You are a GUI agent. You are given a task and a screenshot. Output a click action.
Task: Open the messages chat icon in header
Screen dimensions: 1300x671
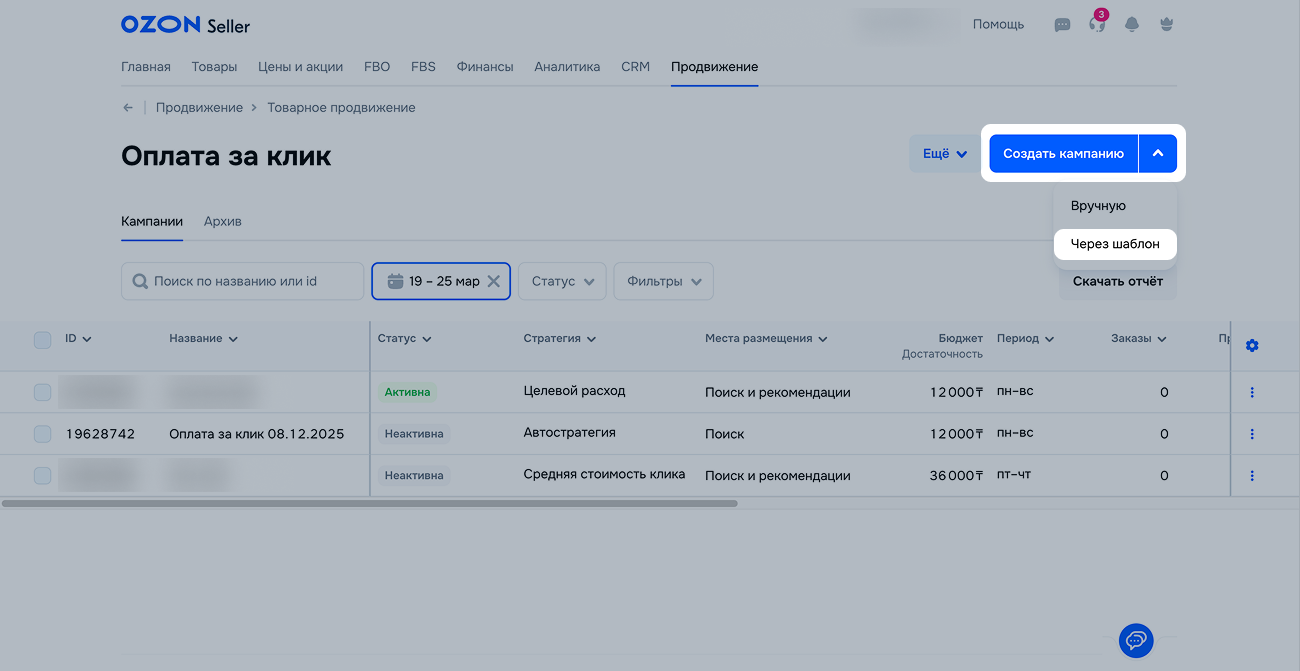tap(1062, 25)
